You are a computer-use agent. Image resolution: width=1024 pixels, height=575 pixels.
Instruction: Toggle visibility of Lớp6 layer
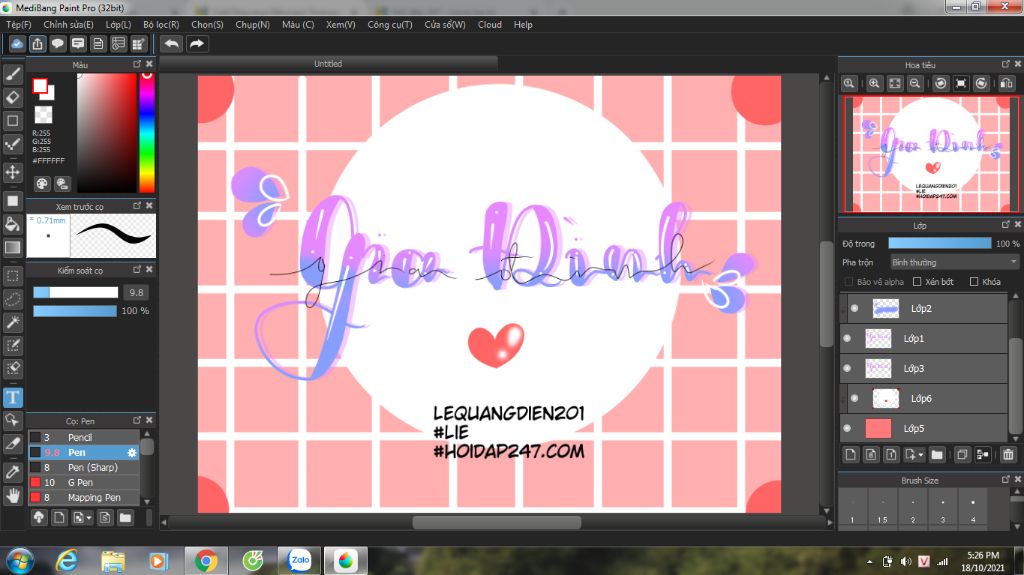854,399
